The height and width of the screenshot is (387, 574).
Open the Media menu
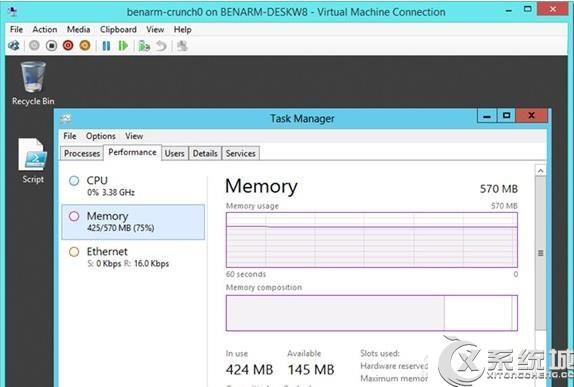click(78, 29)
